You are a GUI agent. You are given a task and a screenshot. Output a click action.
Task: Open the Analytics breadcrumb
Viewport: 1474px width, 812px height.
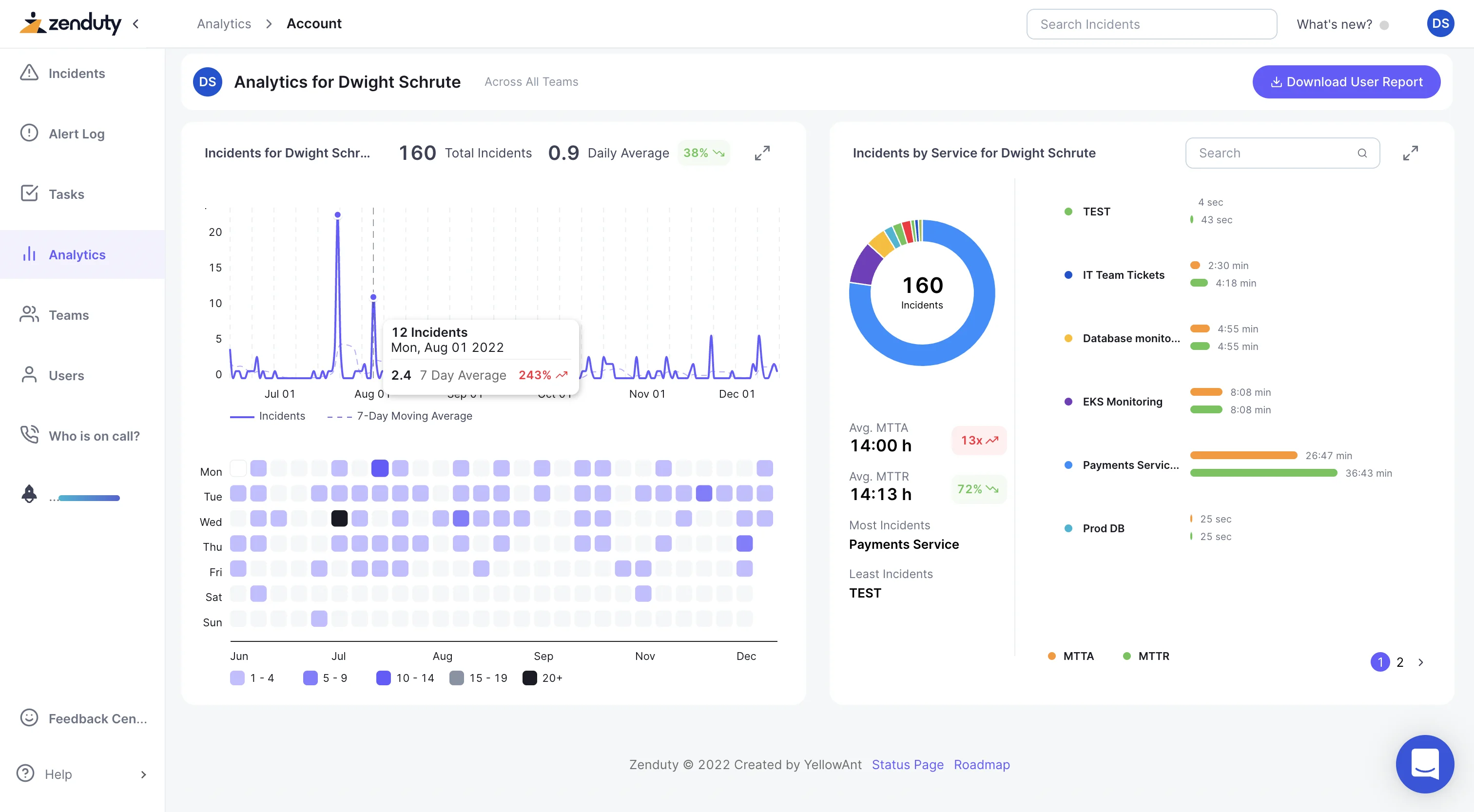pyautogui.click(x=224, y=23)
